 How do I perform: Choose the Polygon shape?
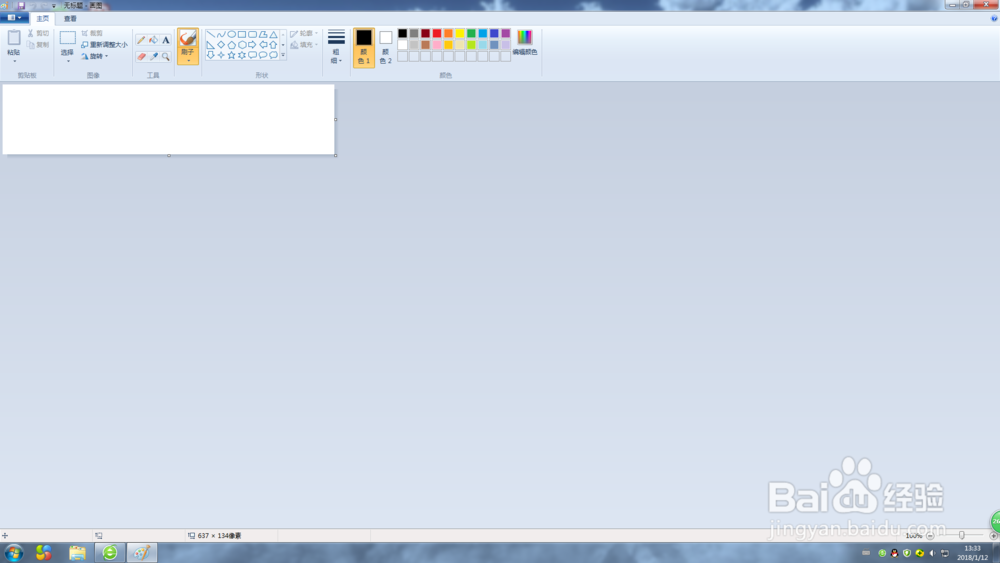click(x=263, y=34)
